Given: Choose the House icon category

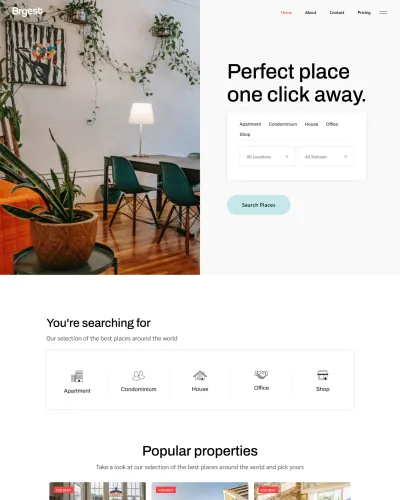Looking at the screenshot, I should [200, 375].
